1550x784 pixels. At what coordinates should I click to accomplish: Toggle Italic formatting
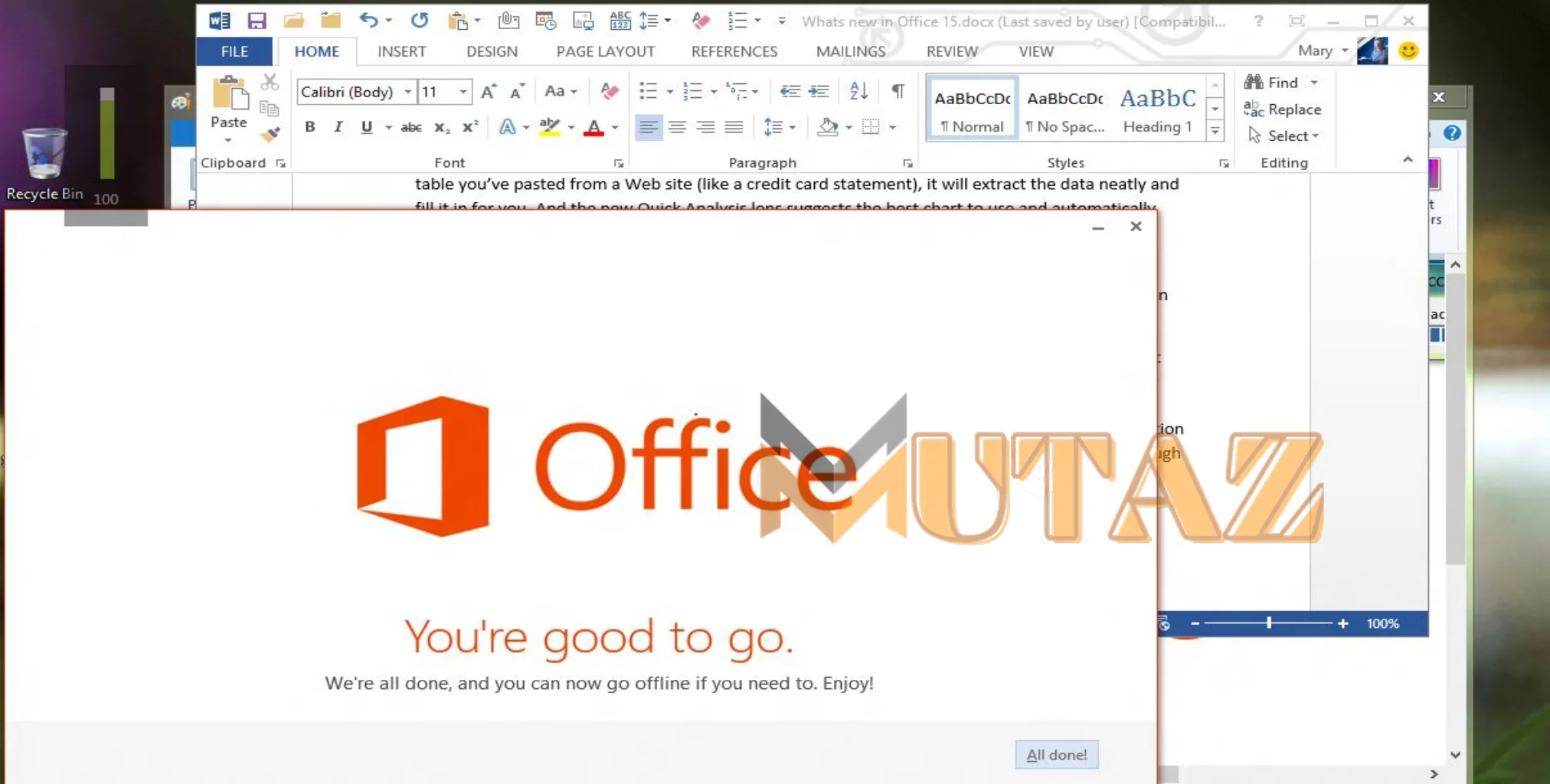click(338, 127)
